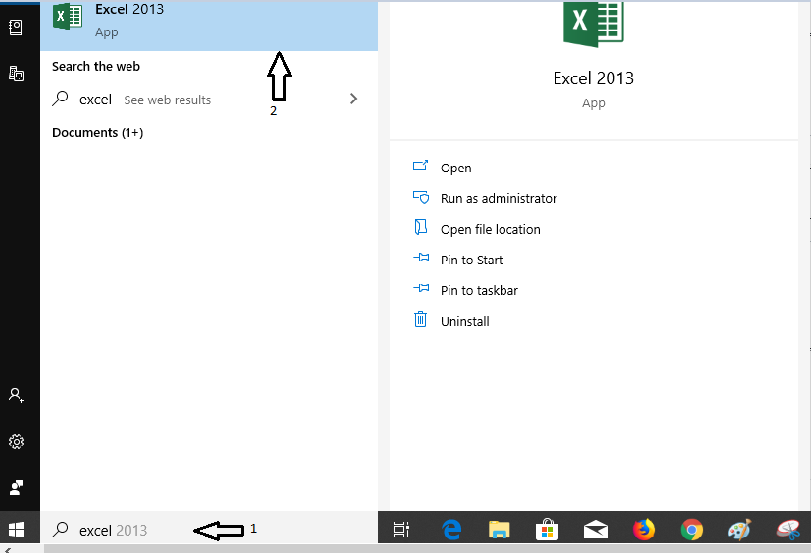Open the Windows Start button
Screen dimensions: 811x553
point(17,529)
